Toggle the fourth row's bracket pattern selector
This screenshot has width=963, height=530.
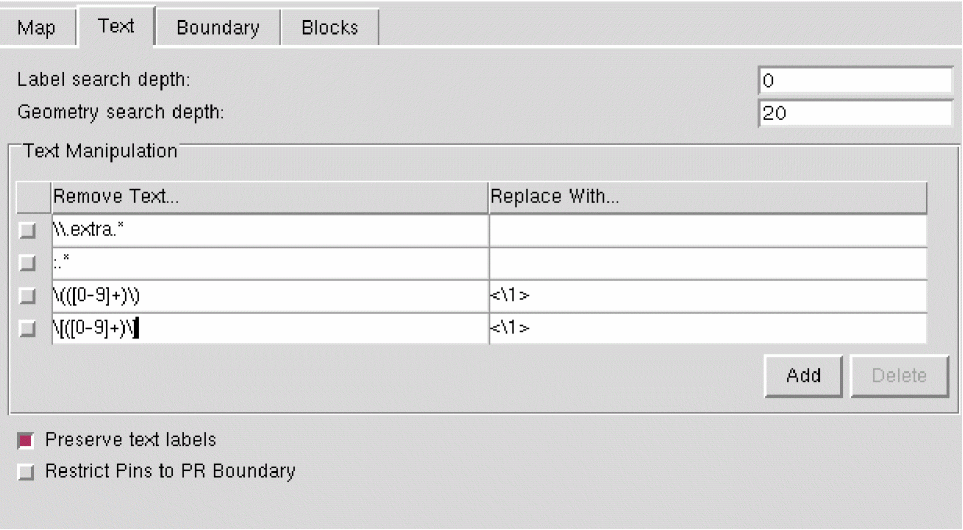coord(28,328)
